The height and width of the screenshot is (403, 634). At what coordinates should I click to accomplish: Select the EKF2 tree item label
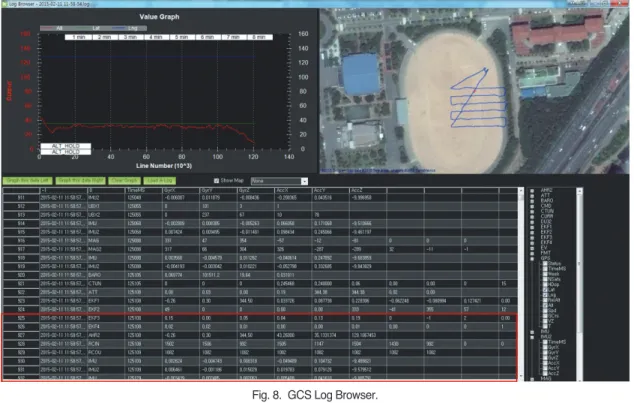coord(546,232)
